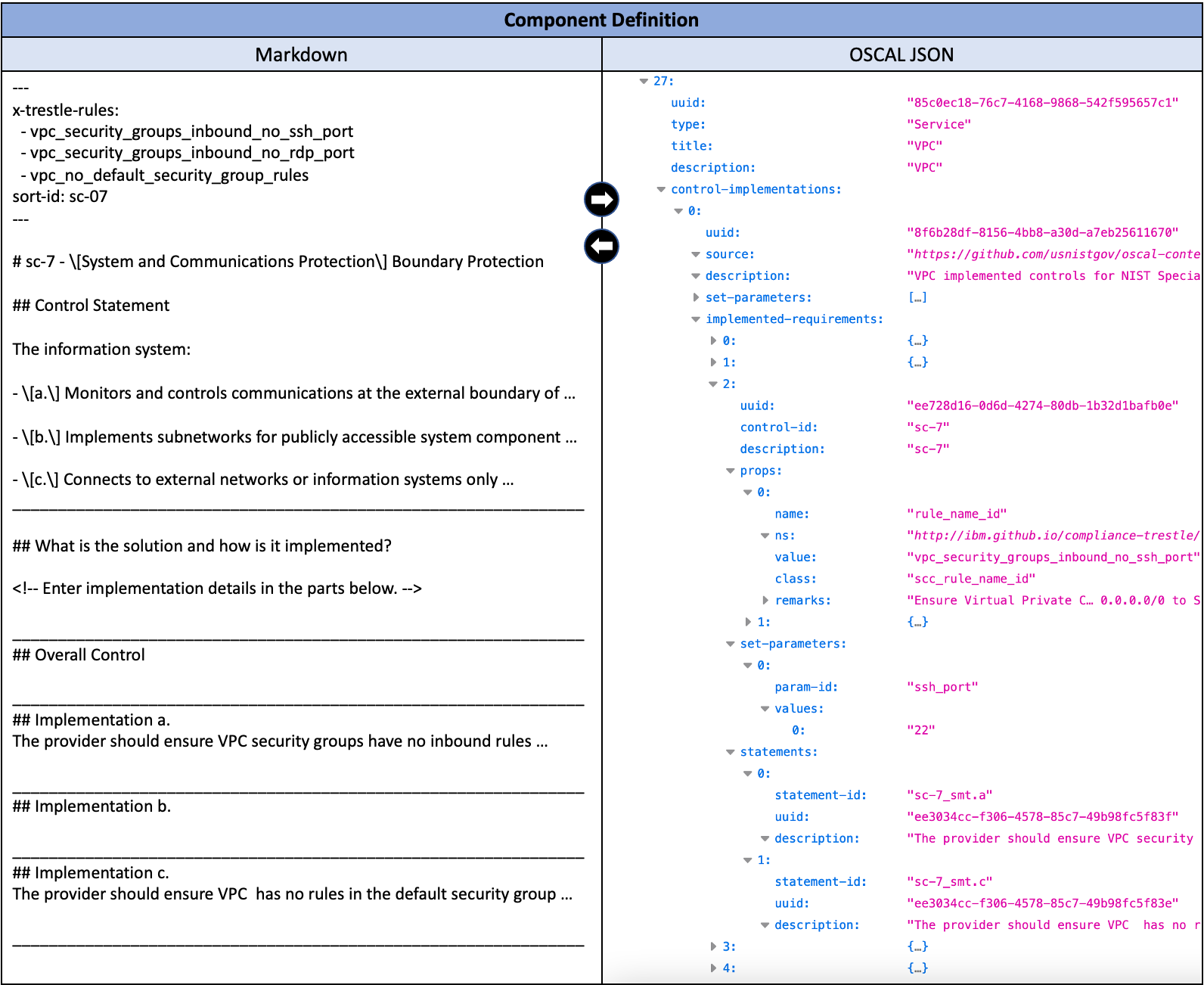
Task: Click the right arrow conversion icon
Action: point(601,200)
